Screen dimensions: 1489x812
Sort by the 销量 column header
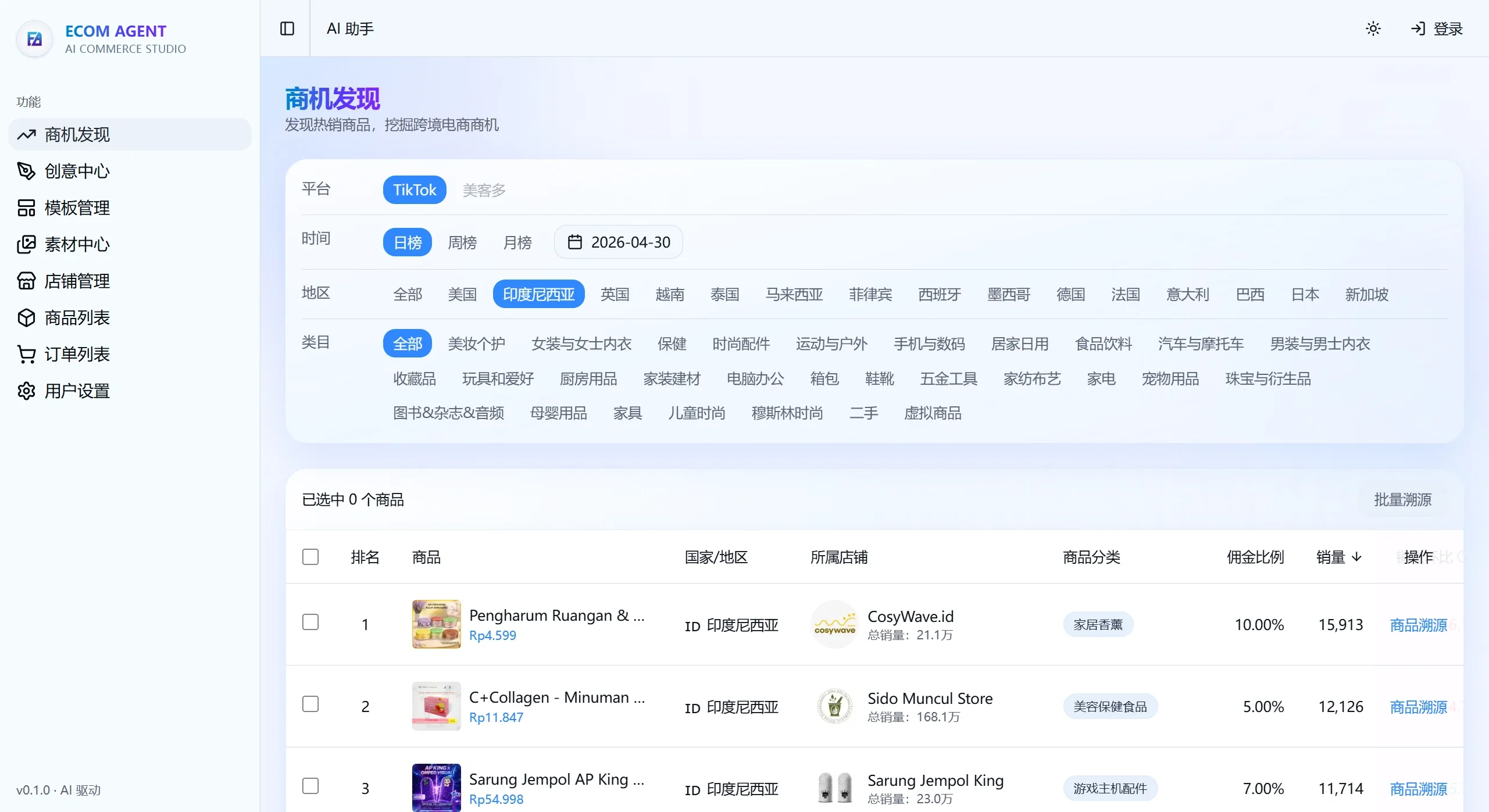pyautogui.click(x=1339, y=557)
